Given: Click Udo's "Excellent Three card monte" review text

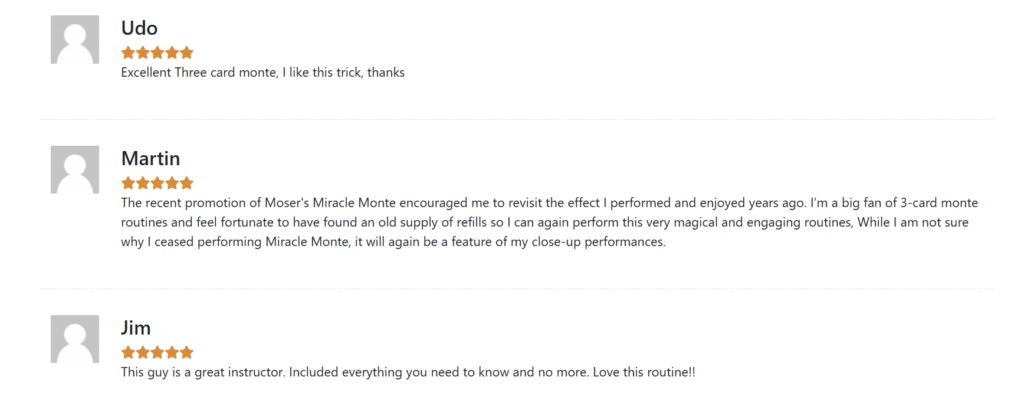Looking at the screenshot, I should [263, 72].
